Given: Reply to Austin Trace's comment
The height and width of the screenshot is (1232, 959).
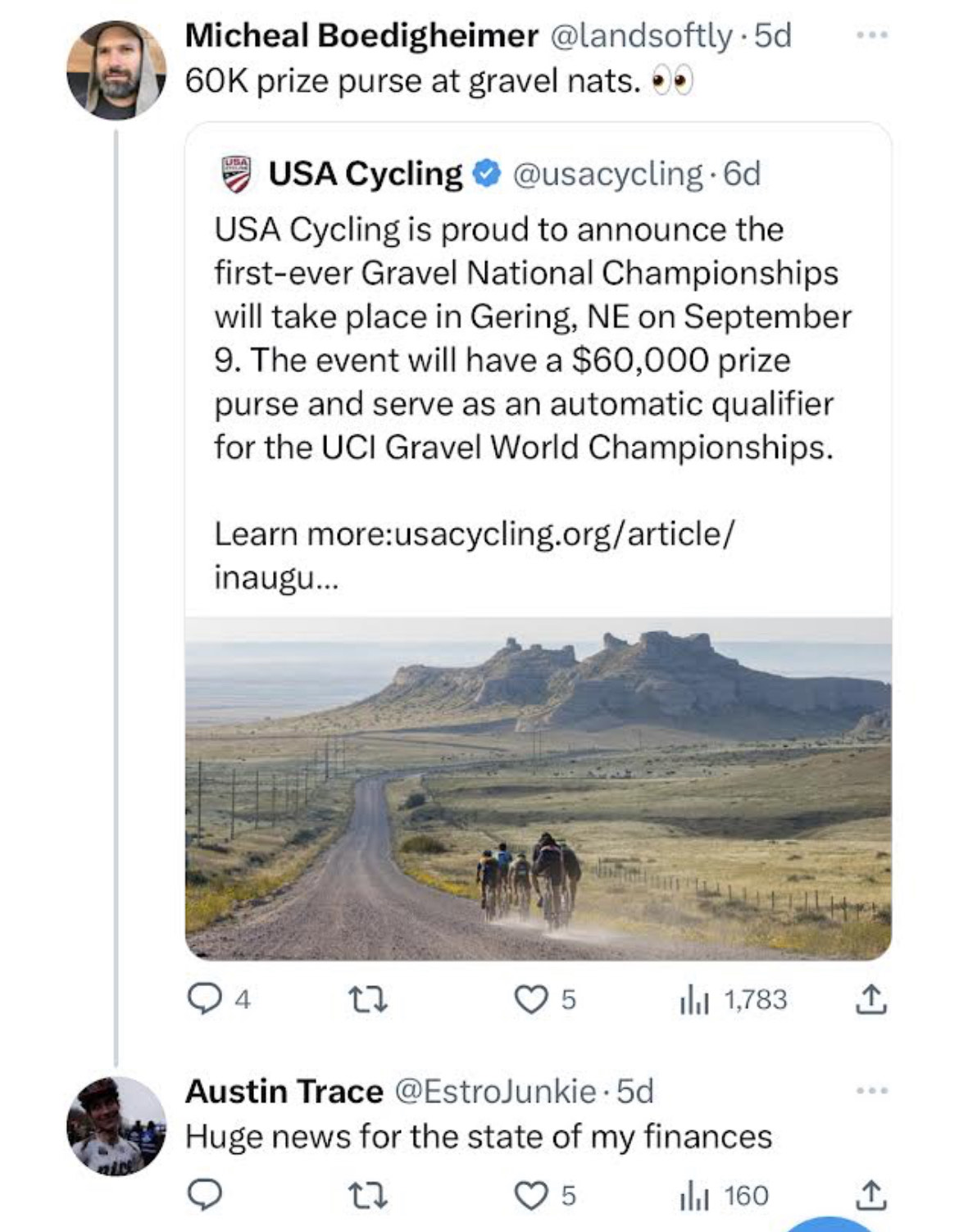Looking at the screenshot, I should click(205, 1196).
